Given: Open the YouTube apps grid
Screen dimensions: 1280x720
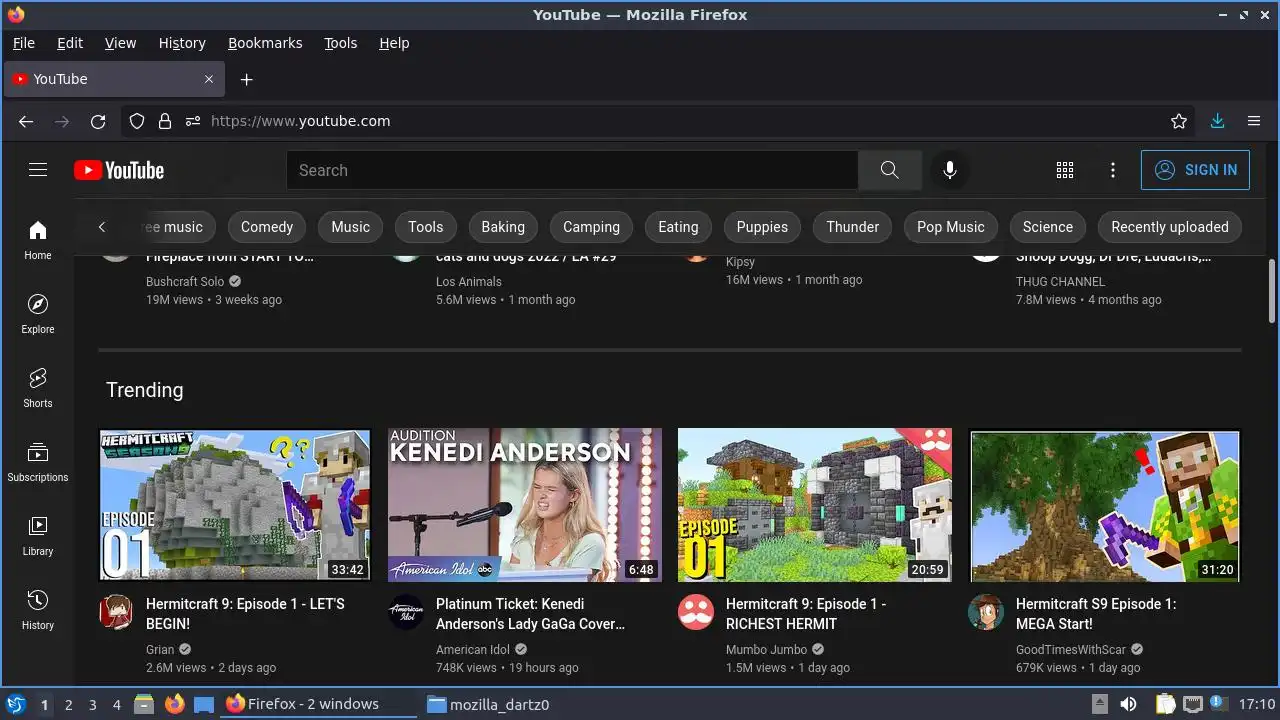Looking at the screenshot, I should (1065, 170).
